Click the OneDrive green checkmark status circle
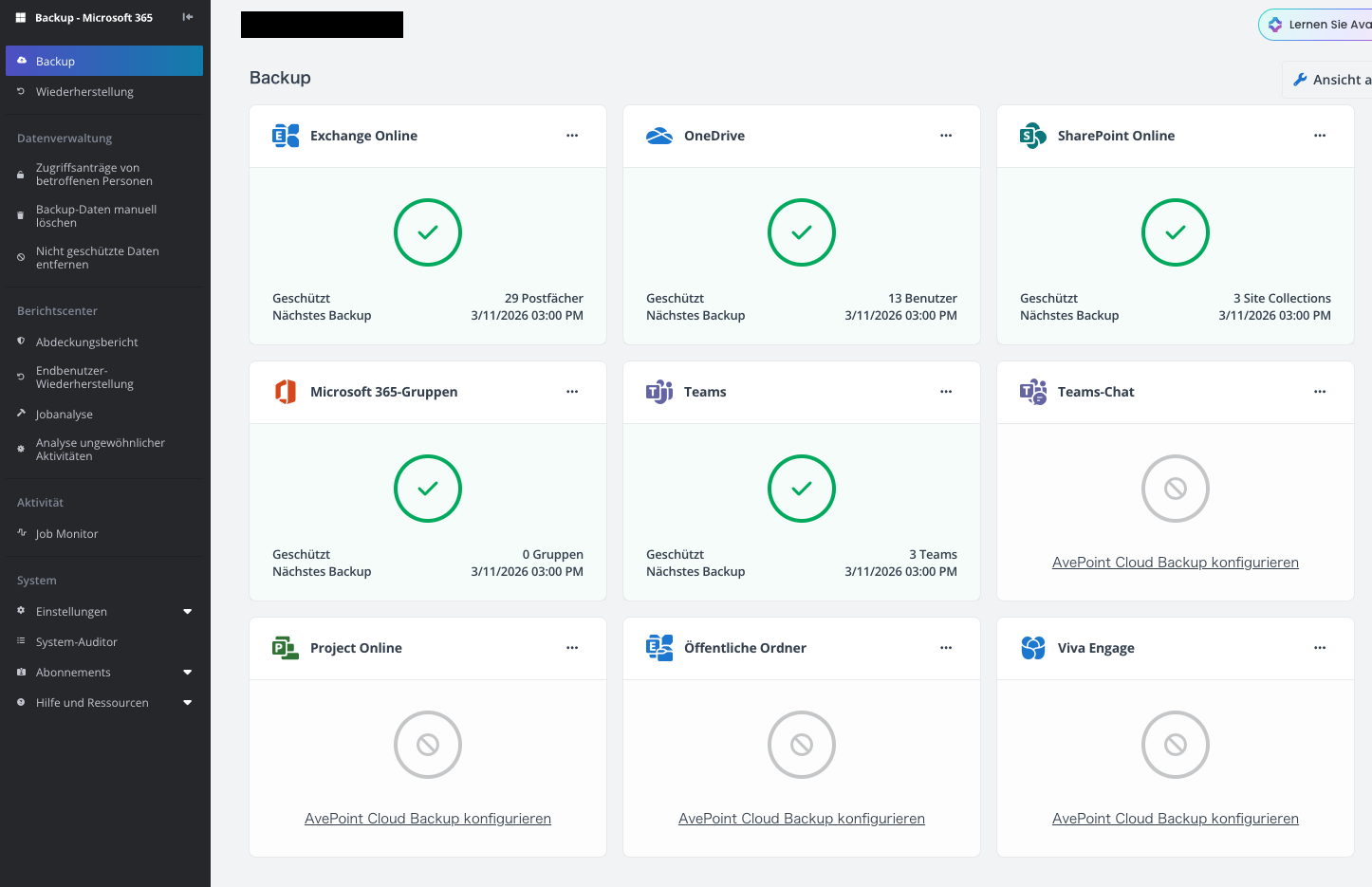This screenshot has width=1372, height=887. click(x=802, y=232)
